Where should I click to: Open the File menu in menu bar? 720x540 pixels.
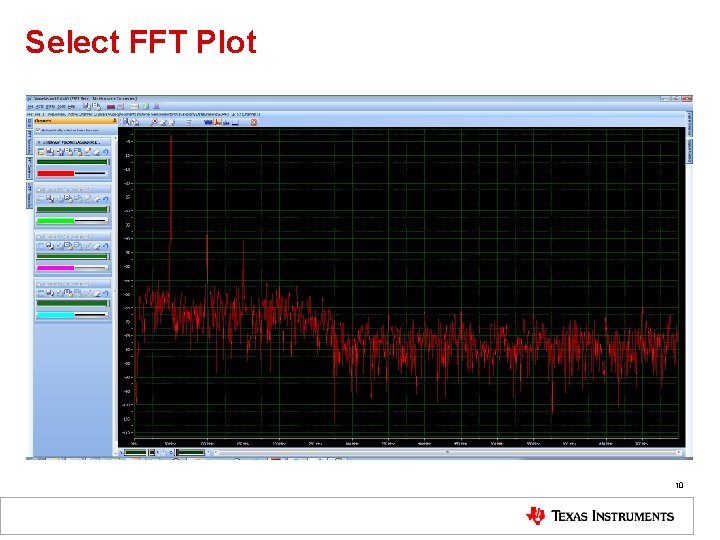click(30, 107)
